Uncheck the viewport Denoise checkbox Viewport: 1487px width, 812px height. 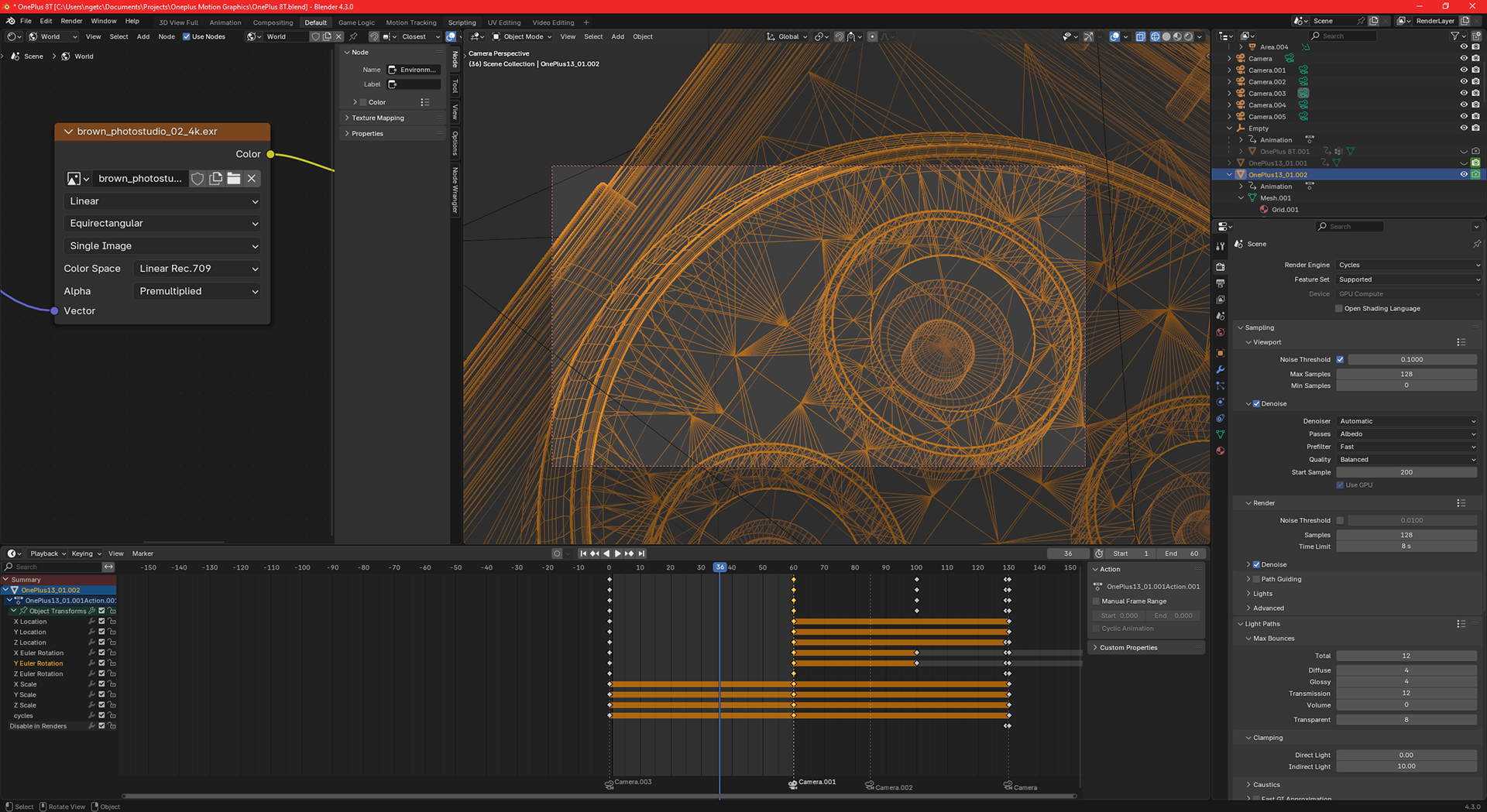point(1256,403)
